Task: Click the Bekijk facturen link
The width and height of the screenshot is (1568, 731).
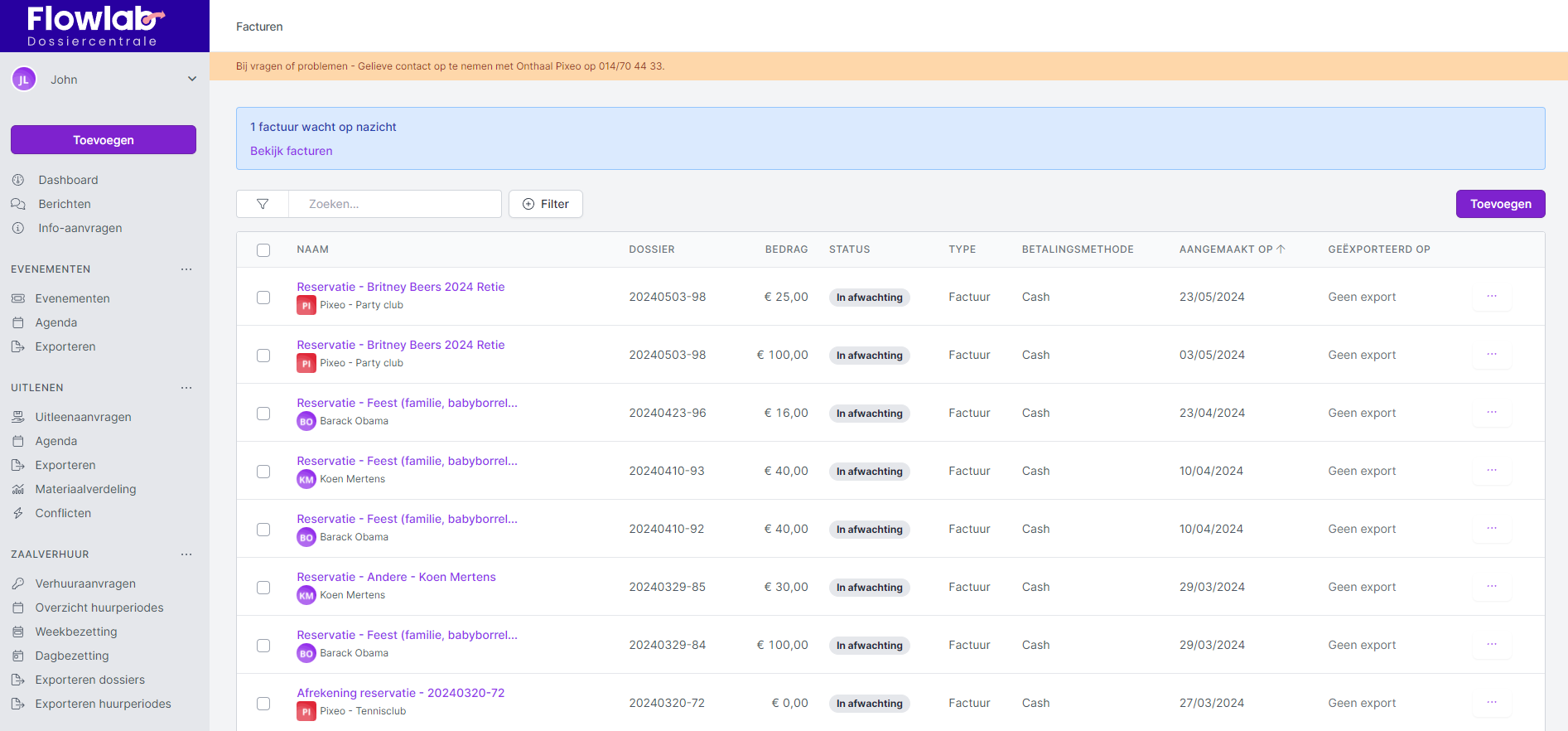Action: pyautogui.click(x=292, y=151)
